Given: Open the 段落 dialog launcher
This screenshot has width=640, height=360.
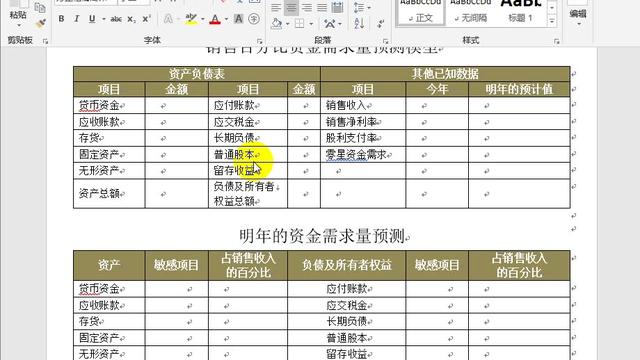Looking at the screenshot, I should click(x=385, y=41).
